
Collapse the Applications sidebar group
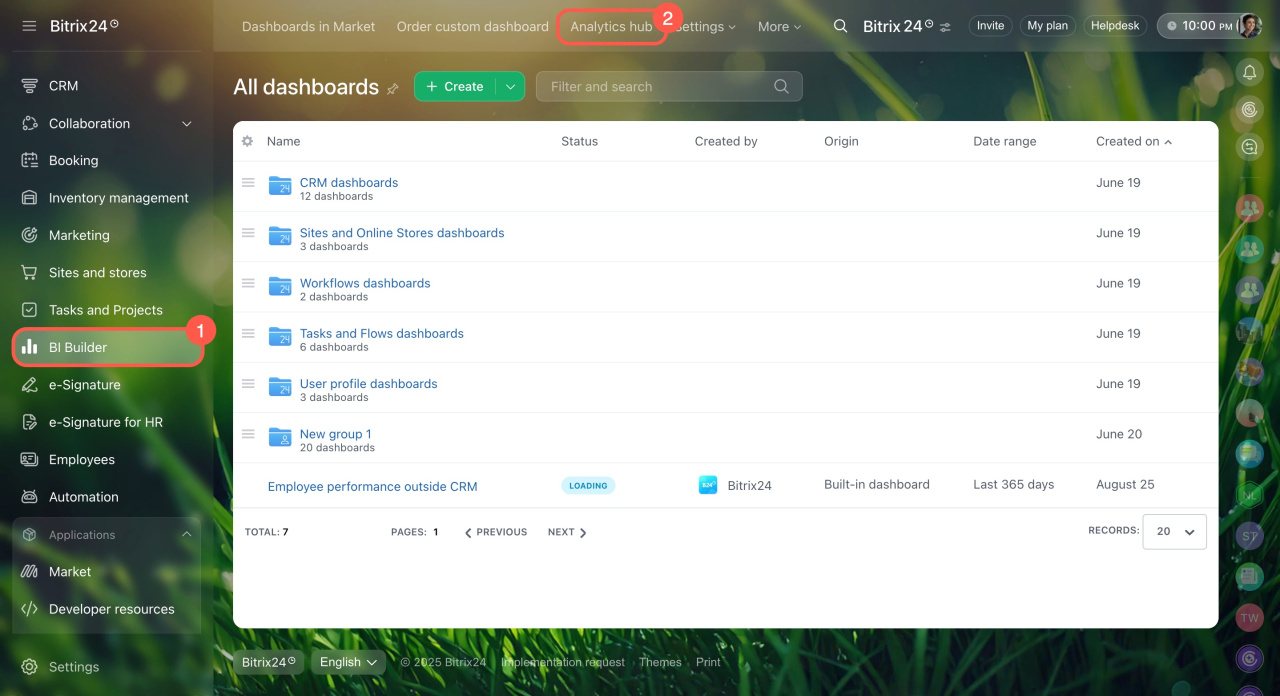click(186, 535)
